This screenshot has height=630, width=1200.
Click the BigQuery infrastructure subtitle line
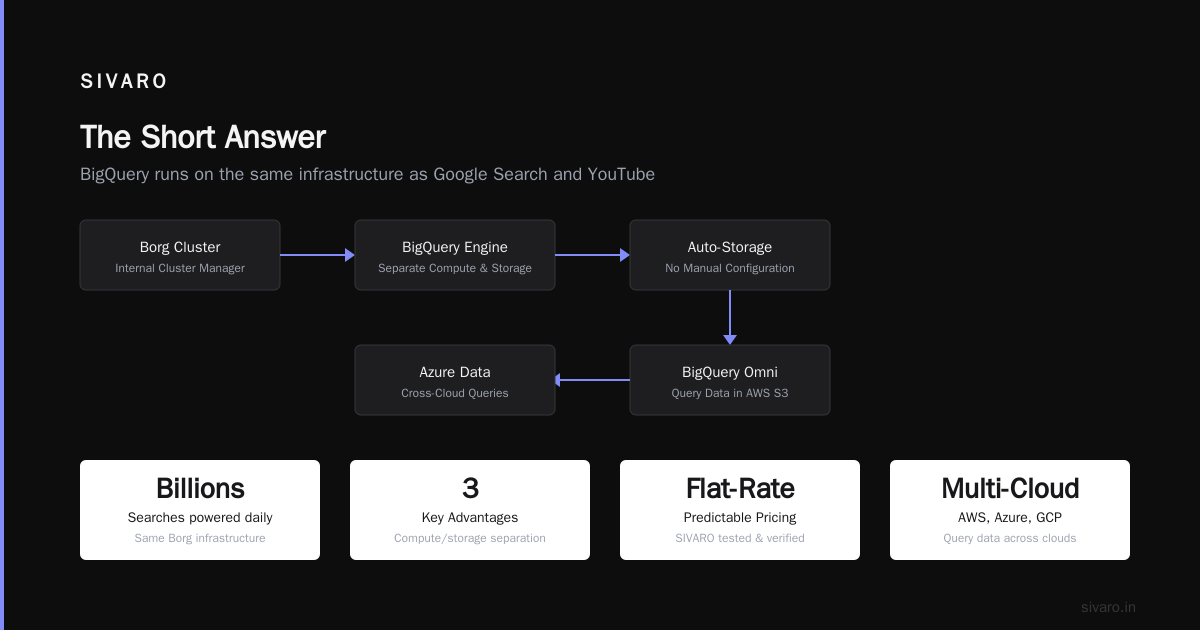367,174
